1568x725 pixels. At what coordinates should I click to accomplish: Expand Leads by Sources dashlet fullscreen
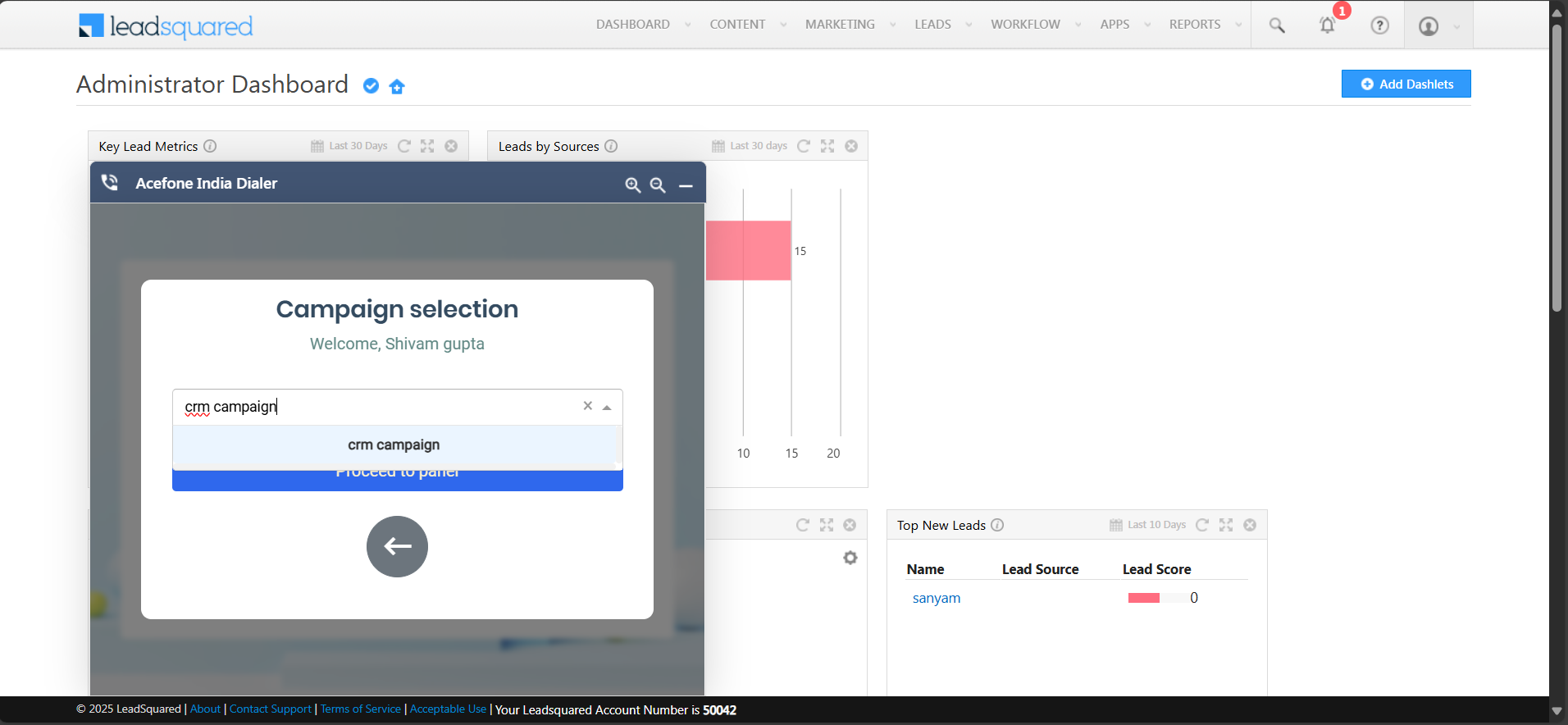(x=827, y=146)
